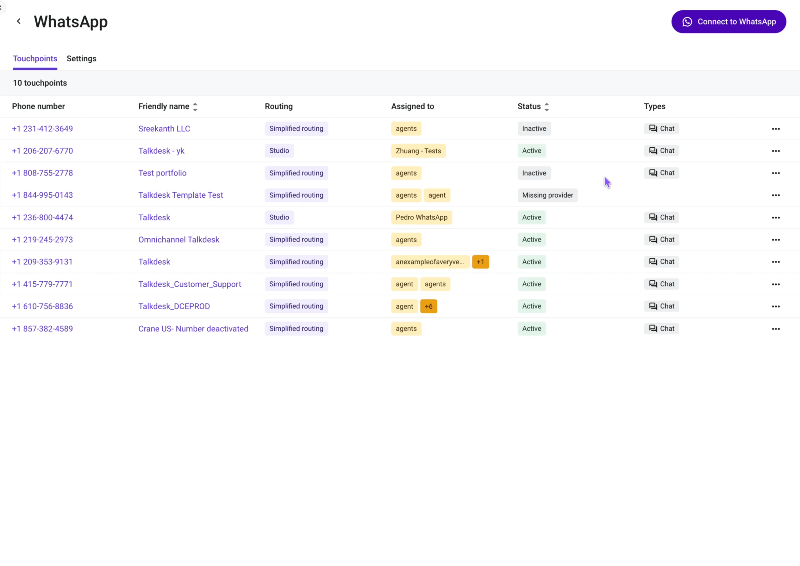The height and width of the screenshot is (566, 800).
Task: Click the Assigned to column header
Action: pos(412,106)
